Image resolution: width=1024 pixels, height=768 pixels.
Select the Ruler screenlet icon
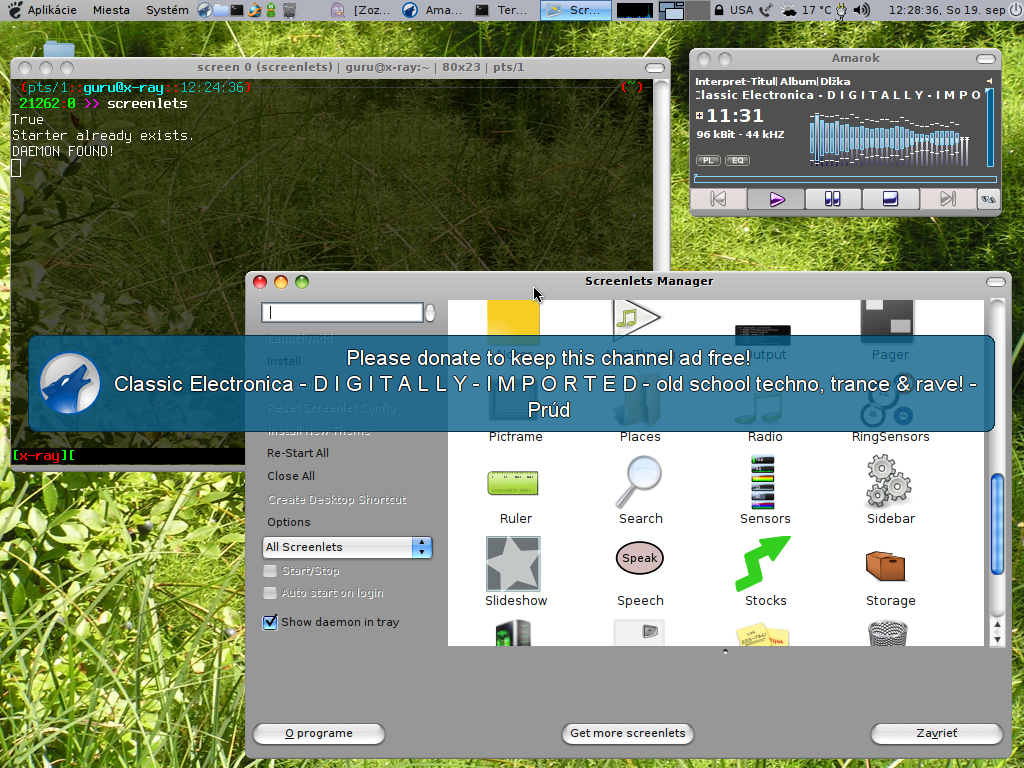[513, 483]
